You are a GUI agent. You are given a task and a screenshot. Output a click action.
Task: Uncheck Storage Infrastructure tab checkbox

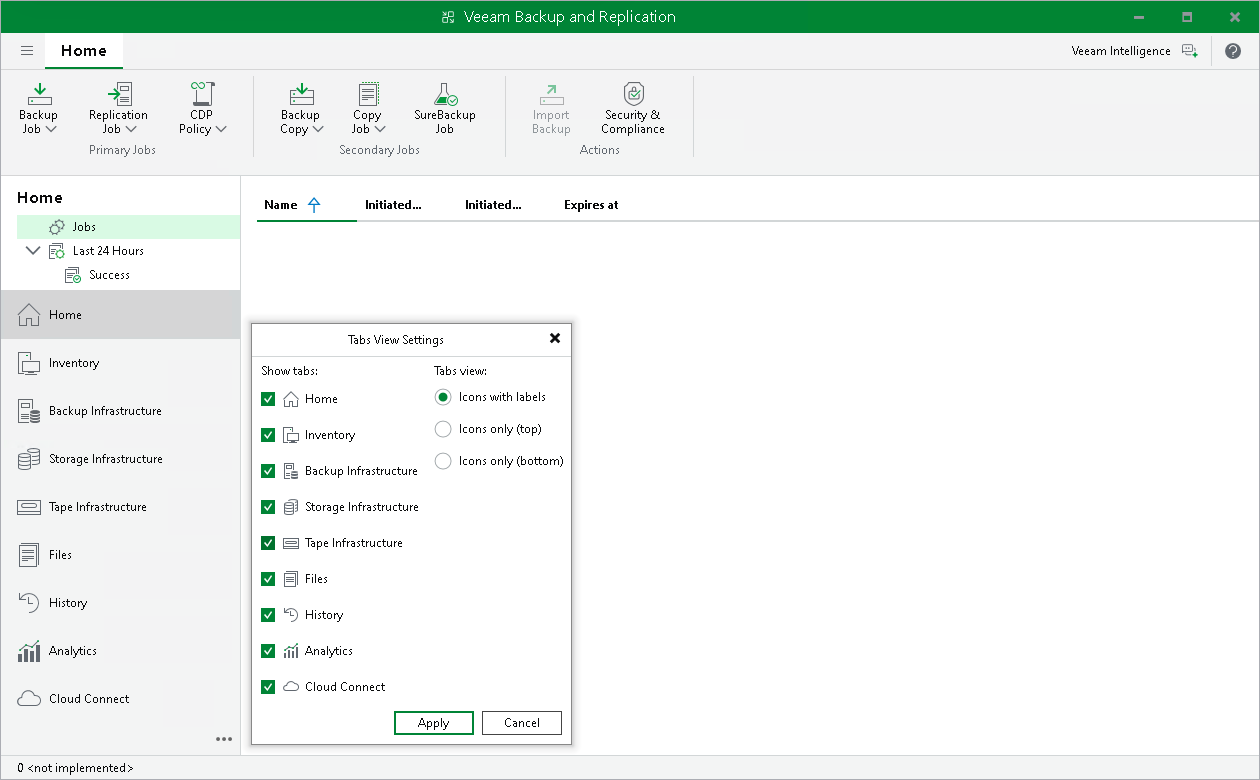point(268,507)
